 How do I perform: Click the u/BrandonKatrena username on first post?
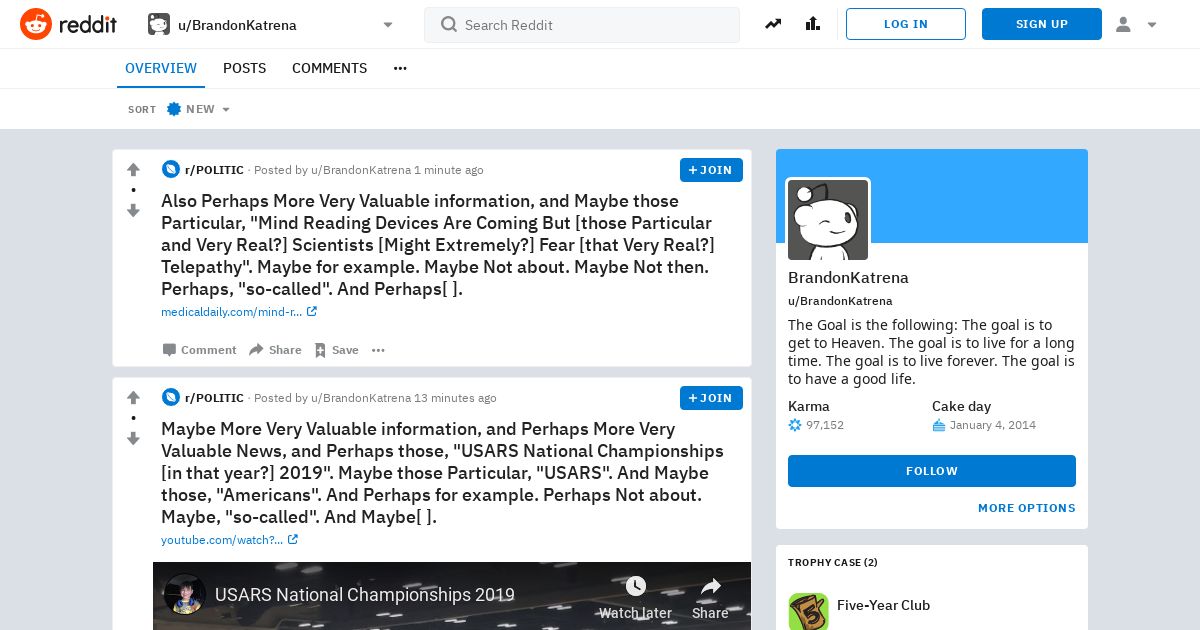coord(361,170)
